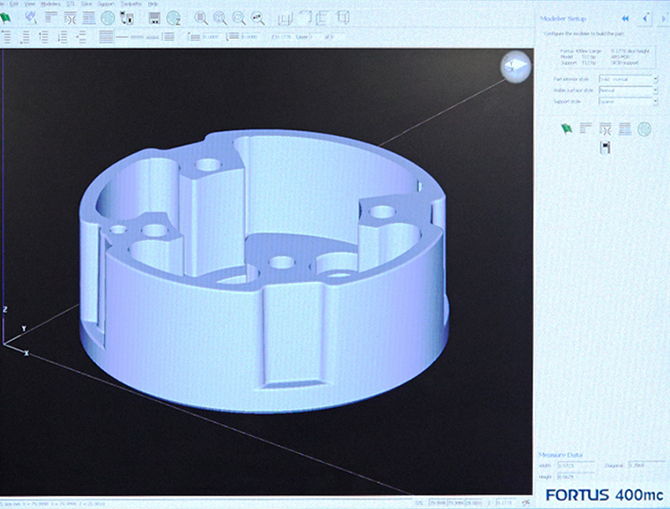Open the Support menu
The width and height of the screenshot is (670, 509).
click(107, 4)
